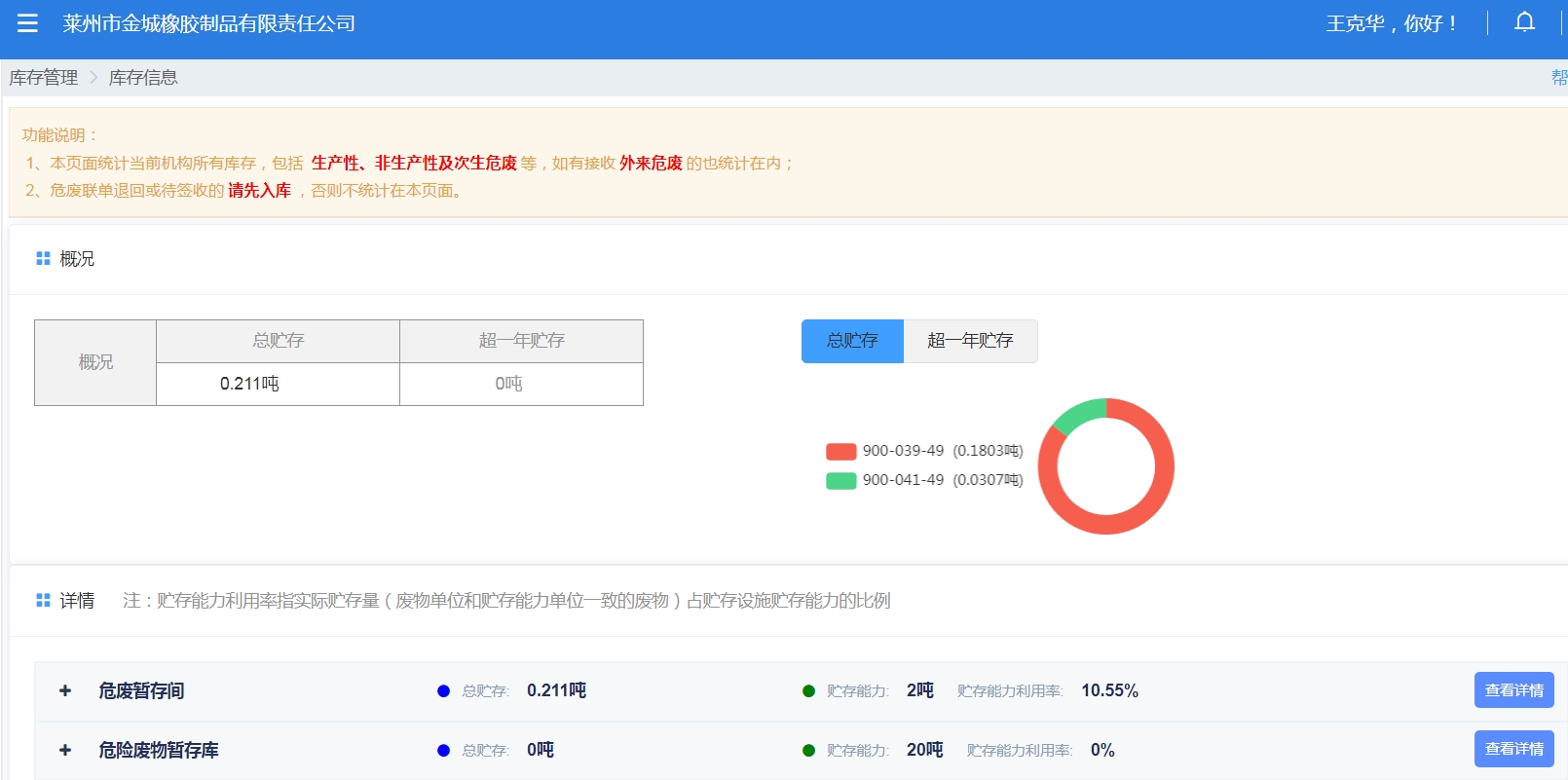Click blue dot beside 危废暂存间 总贮存
This screenshot has width=1568, height=780.
coord(443,691)
